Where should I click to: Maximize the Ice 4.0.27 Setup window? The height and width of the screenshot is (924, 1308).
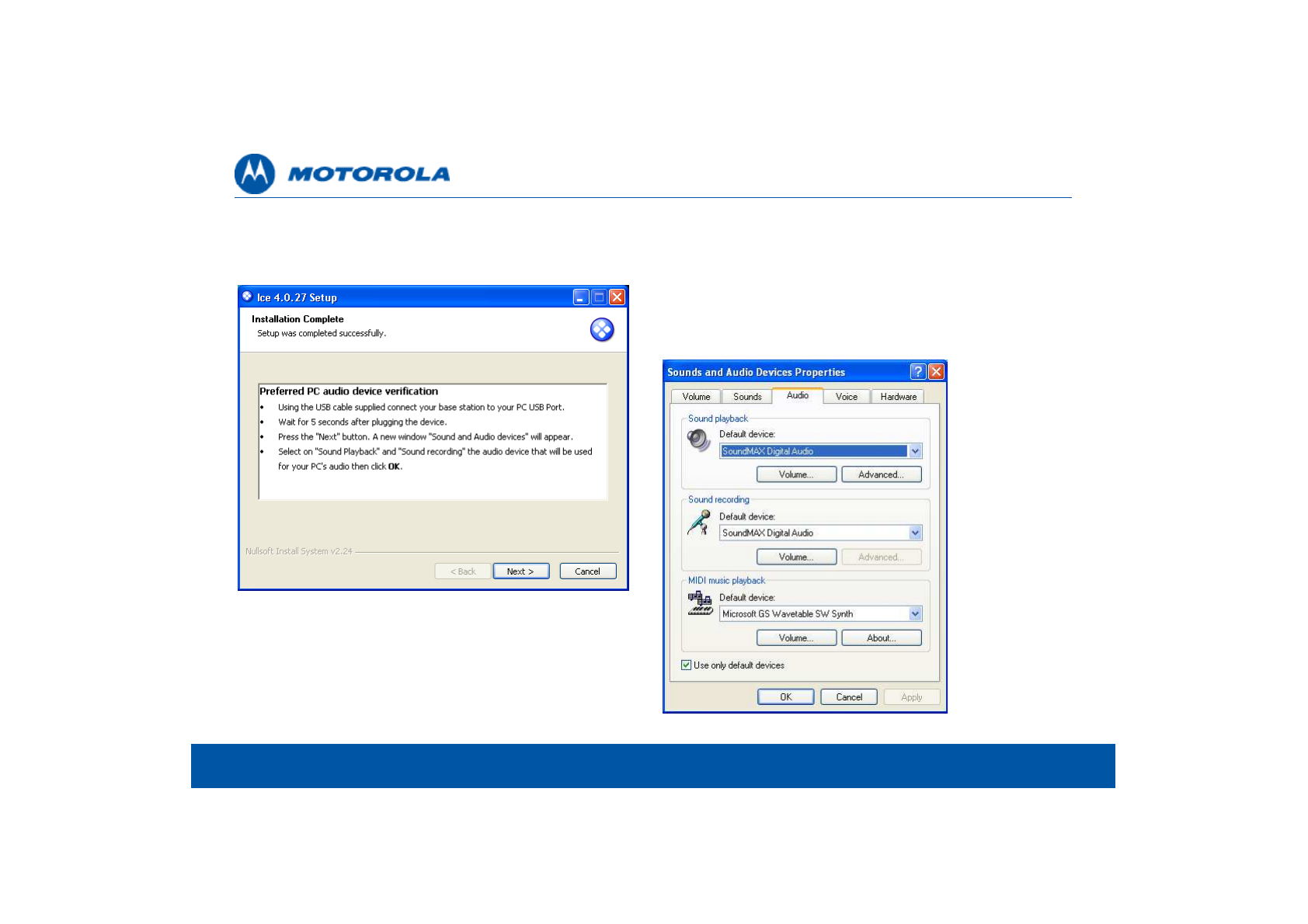(599, 297)
